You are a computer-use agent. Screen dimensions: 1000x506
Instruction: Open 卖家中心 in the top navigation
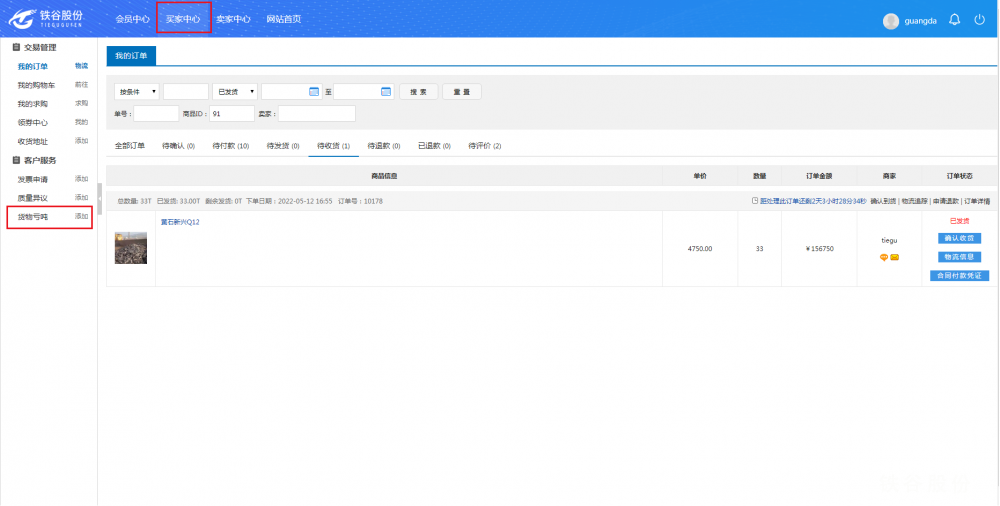(x=233, y=19)
